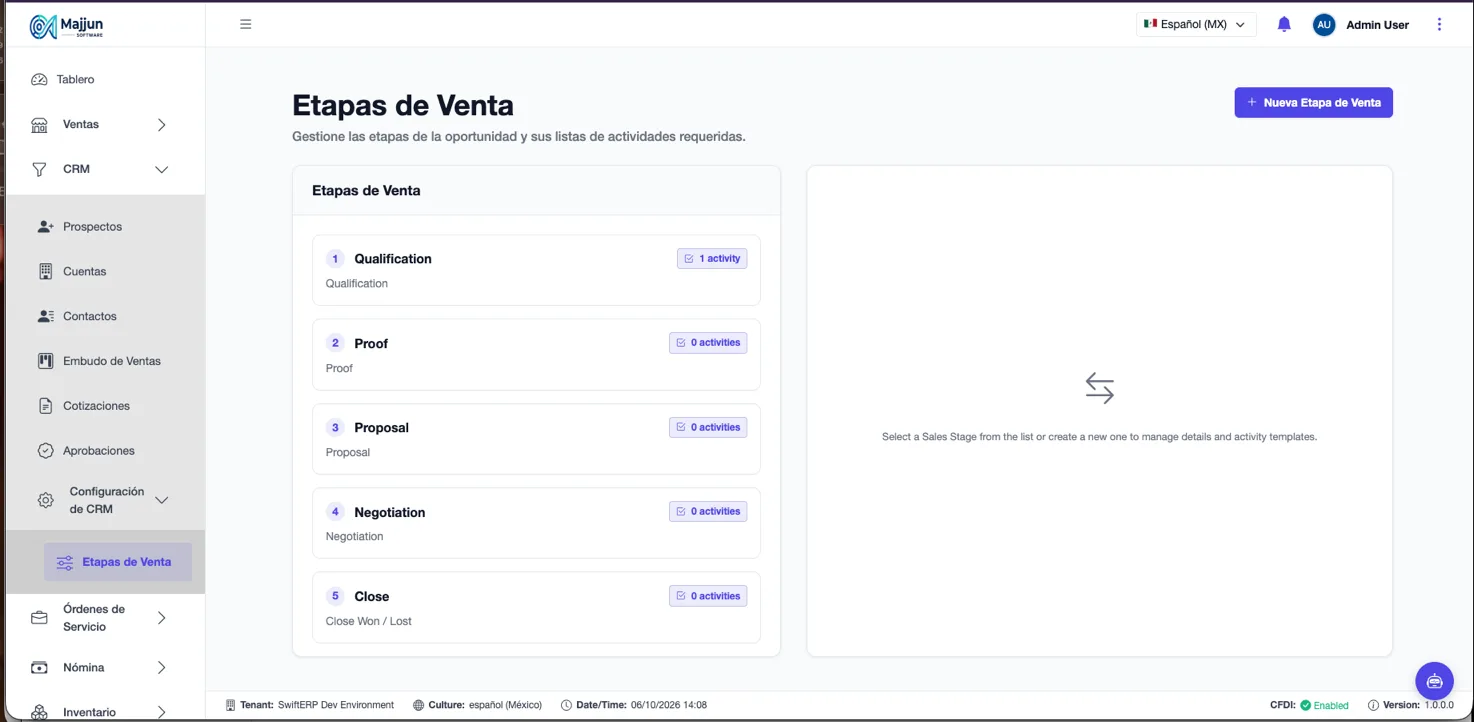Click the AU user avatar
This screenshot has width=1474, height=722.
pyautogui.click(x=1324, y=25)
